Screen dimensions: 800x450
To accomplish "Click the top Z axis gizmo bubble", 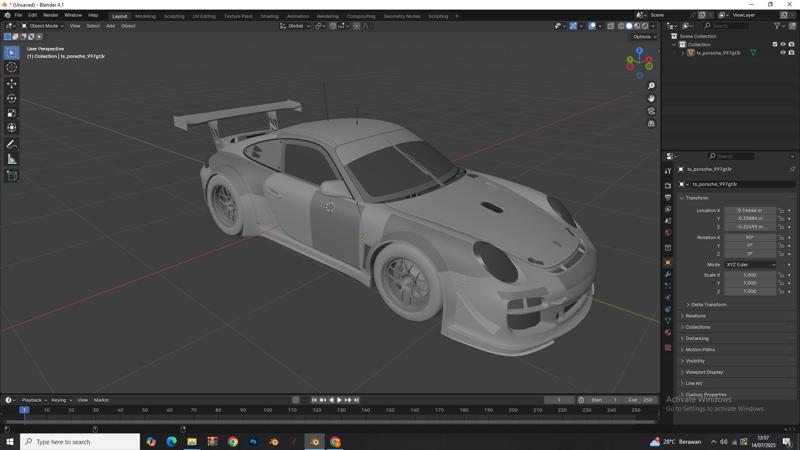I will point(639,51).
